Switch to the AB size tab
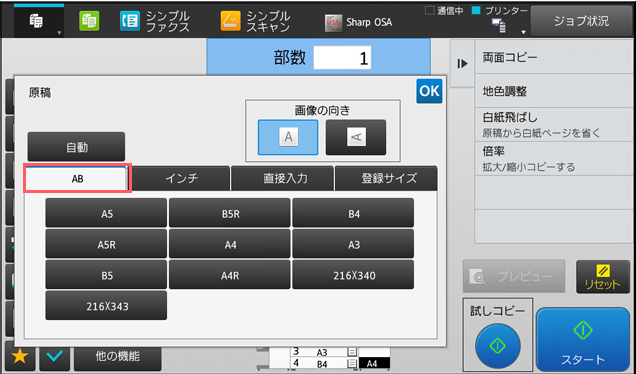 click(77, 178)
